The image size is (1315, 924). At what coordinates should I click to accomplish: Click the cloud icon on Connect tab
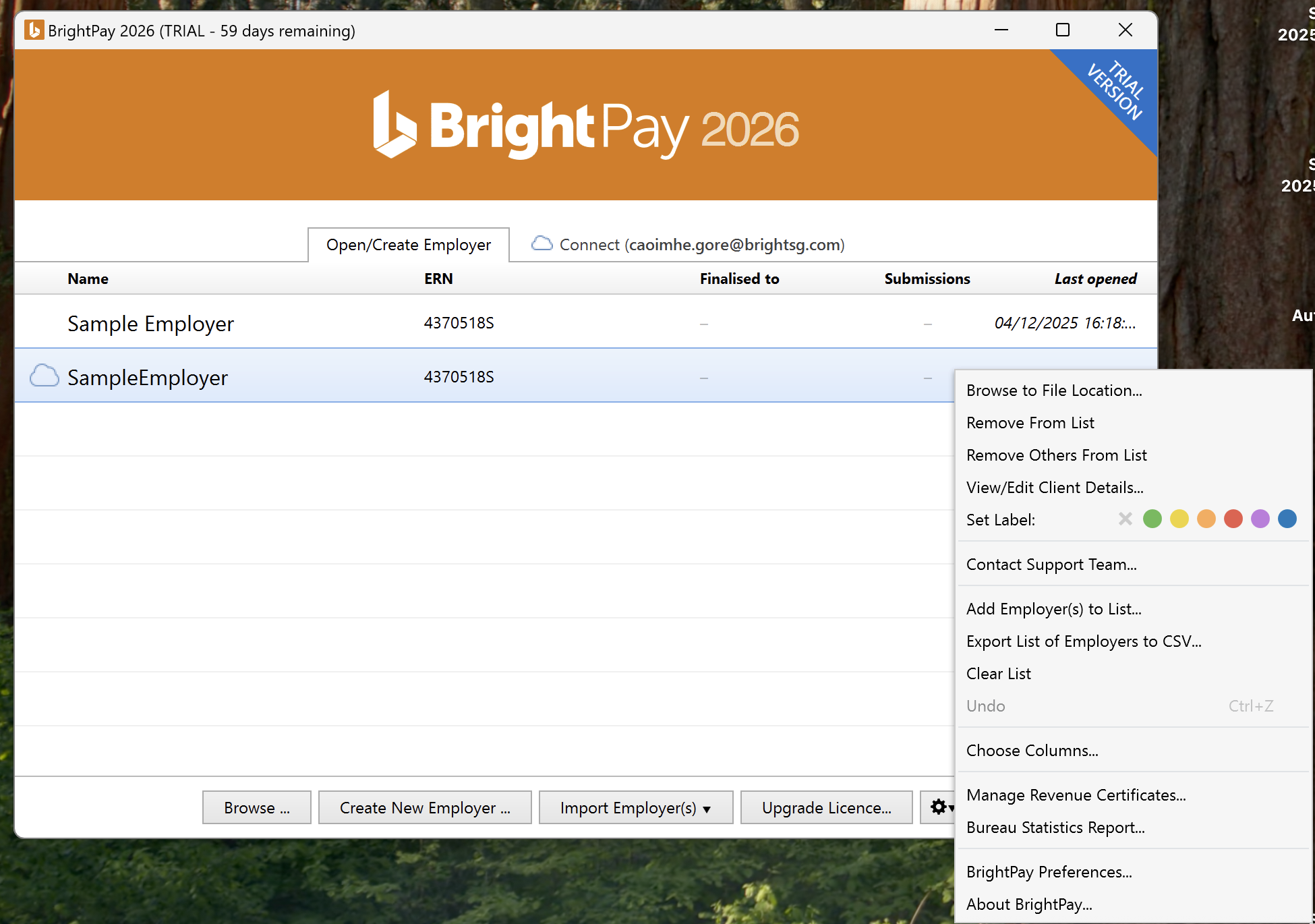[542, 243]
